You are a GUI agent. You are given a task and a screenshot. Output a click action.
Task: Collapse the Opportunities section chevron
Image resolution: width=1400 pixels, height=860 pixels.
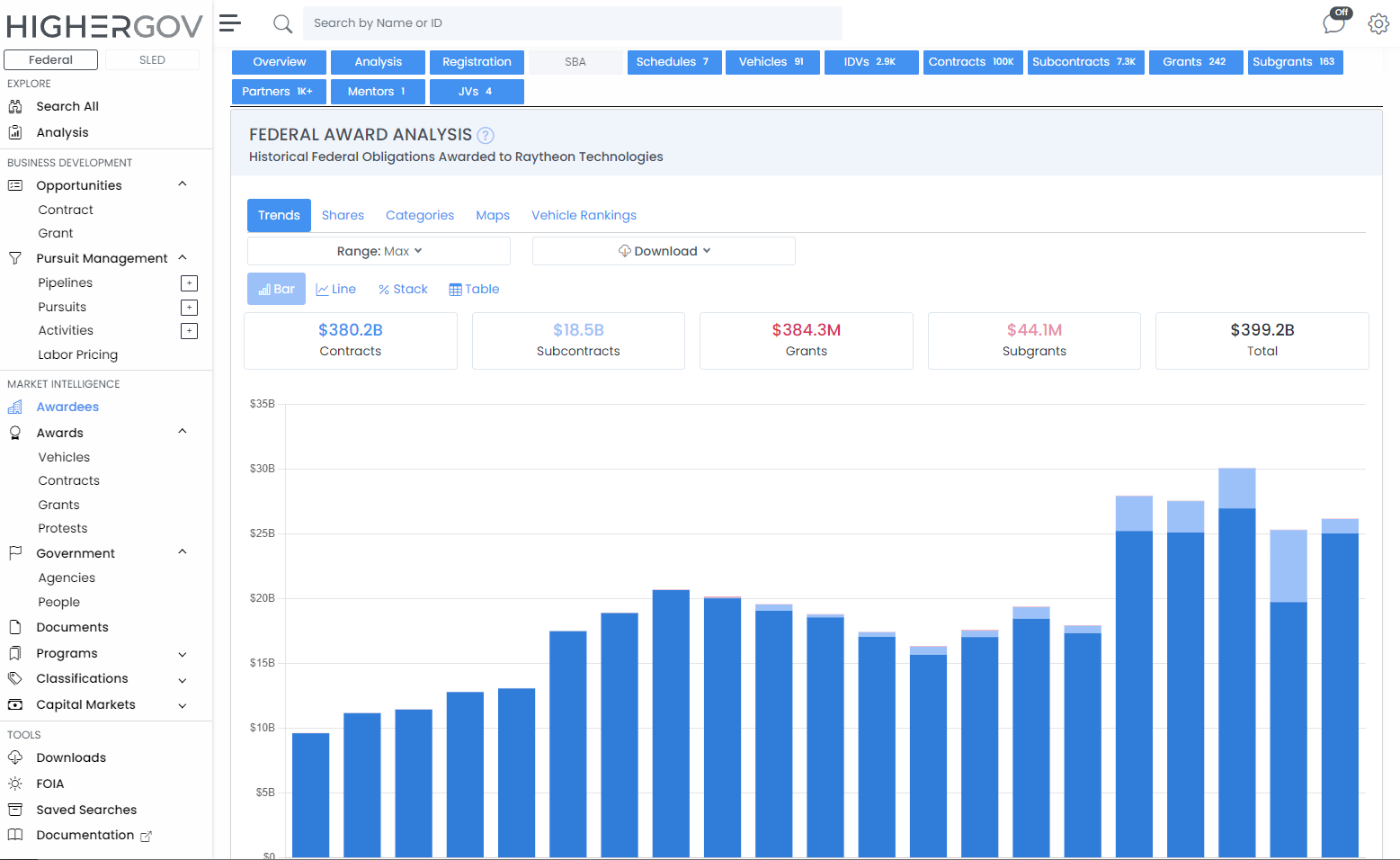[183, 184]
